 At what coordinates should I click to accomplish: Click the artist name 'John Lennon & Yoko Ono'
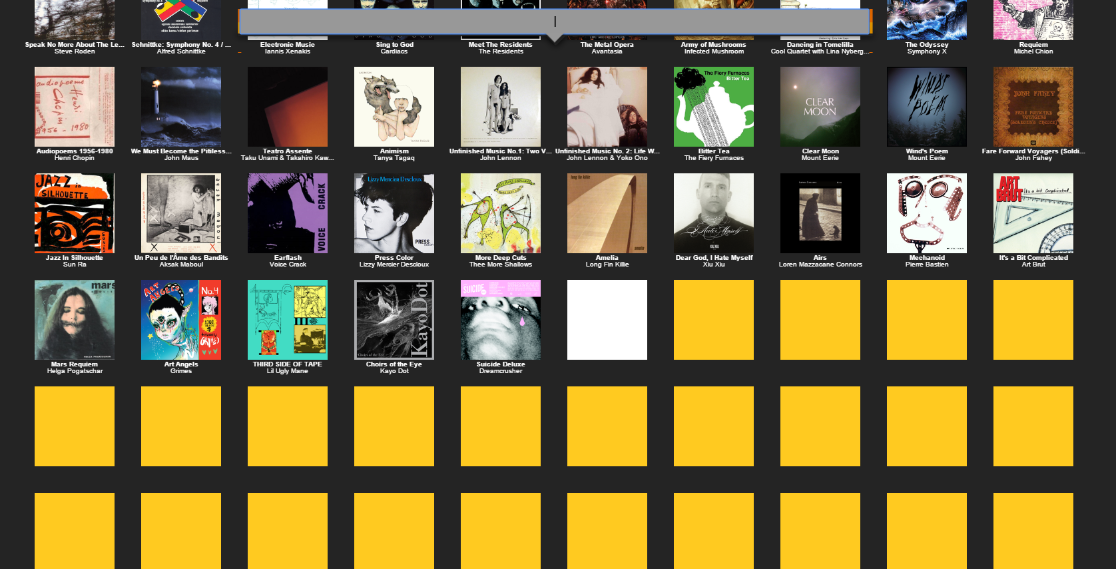(607, 158)
